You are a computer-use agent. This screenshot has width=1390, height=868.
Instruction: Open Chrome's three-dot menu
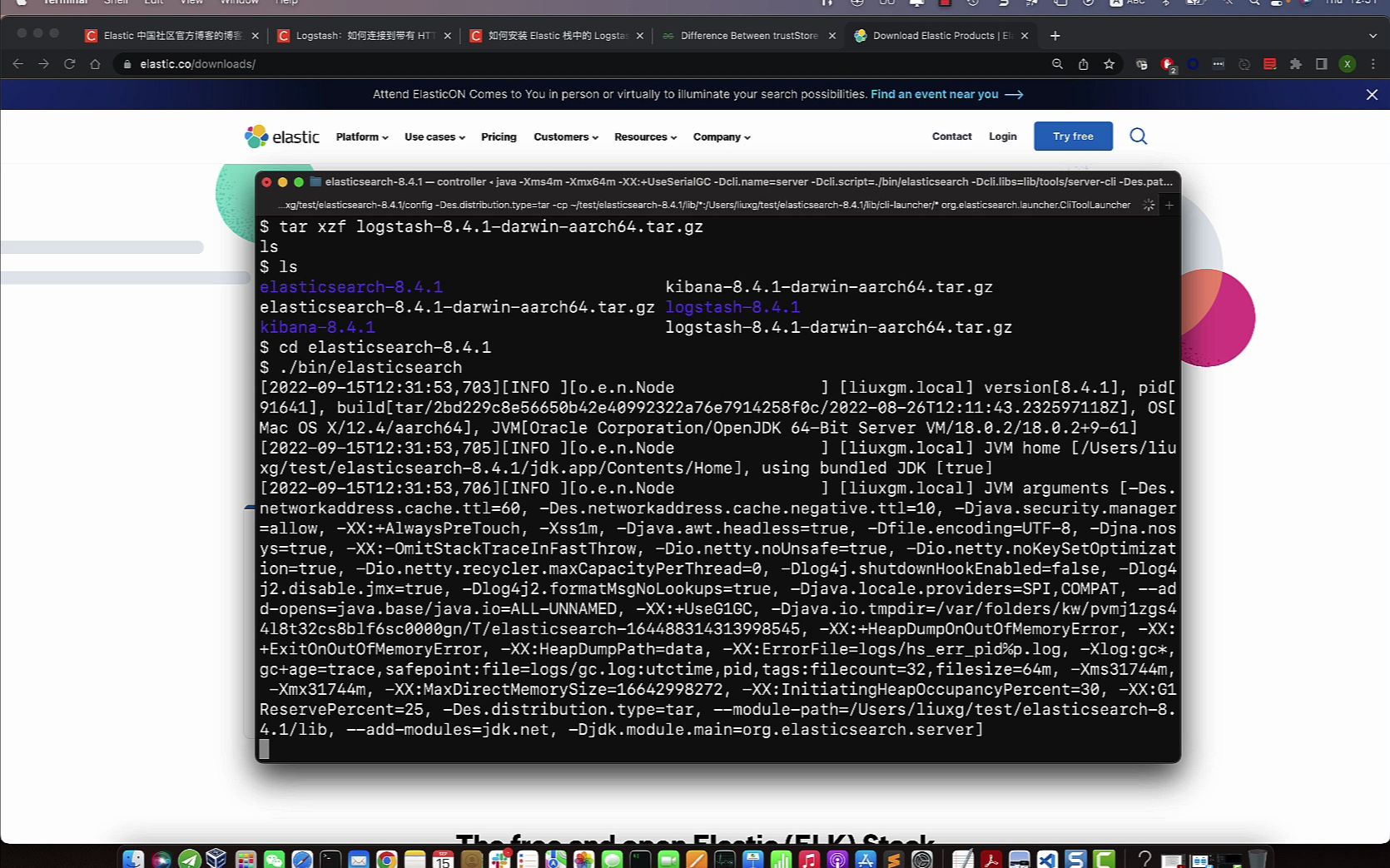click(1373, 64)
